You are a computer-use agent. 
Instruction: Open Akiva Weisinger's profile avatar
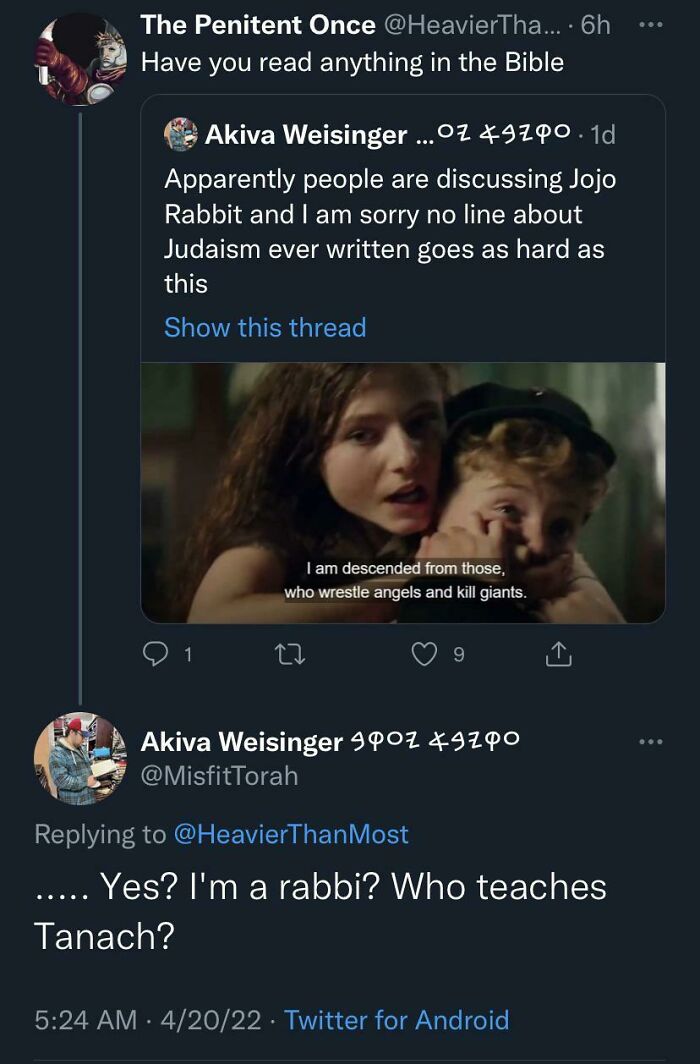pyautogui.click(x=80, y=758)
